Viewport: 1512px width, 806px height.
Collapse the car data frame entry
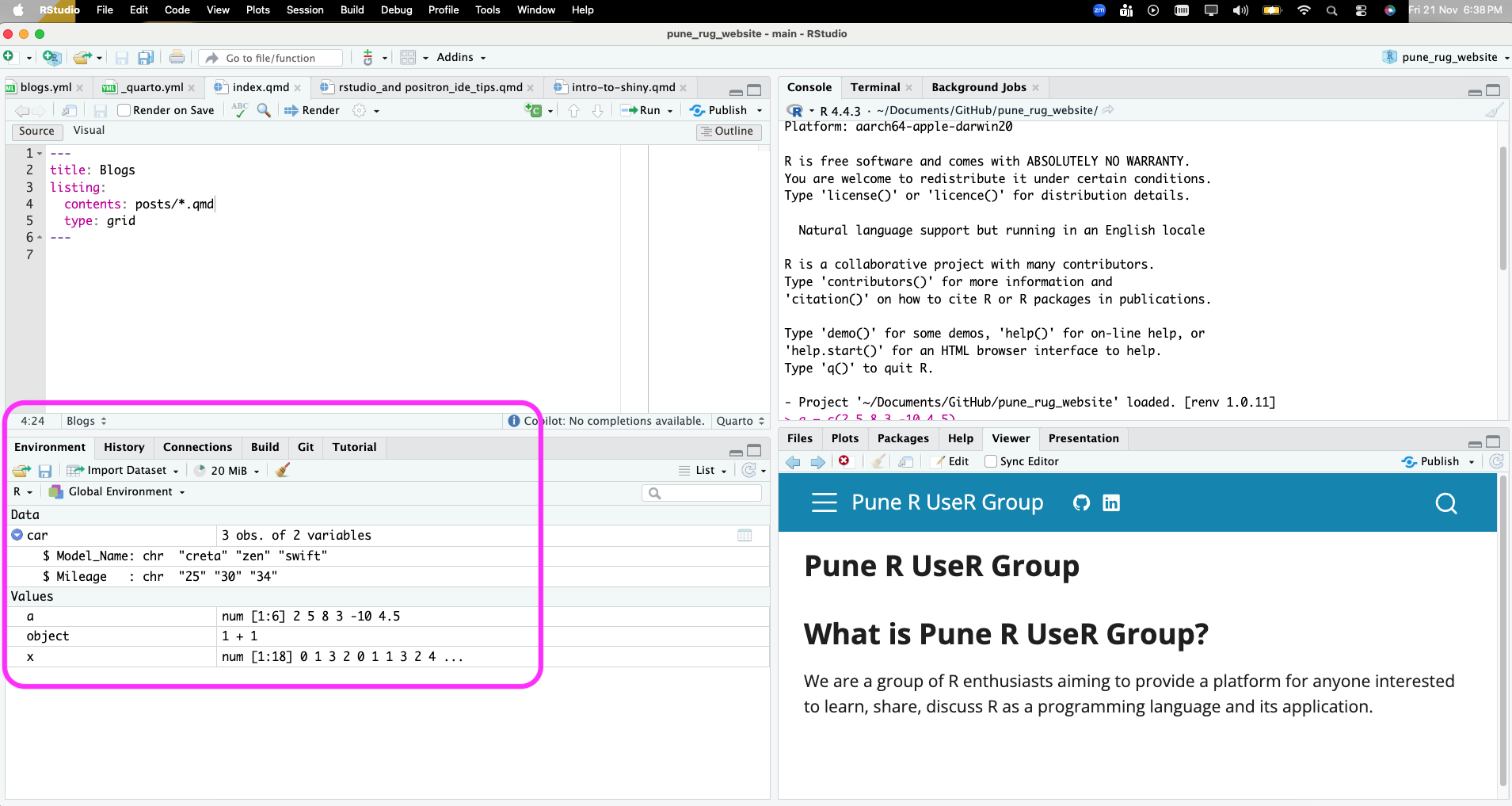pos(17,536)
